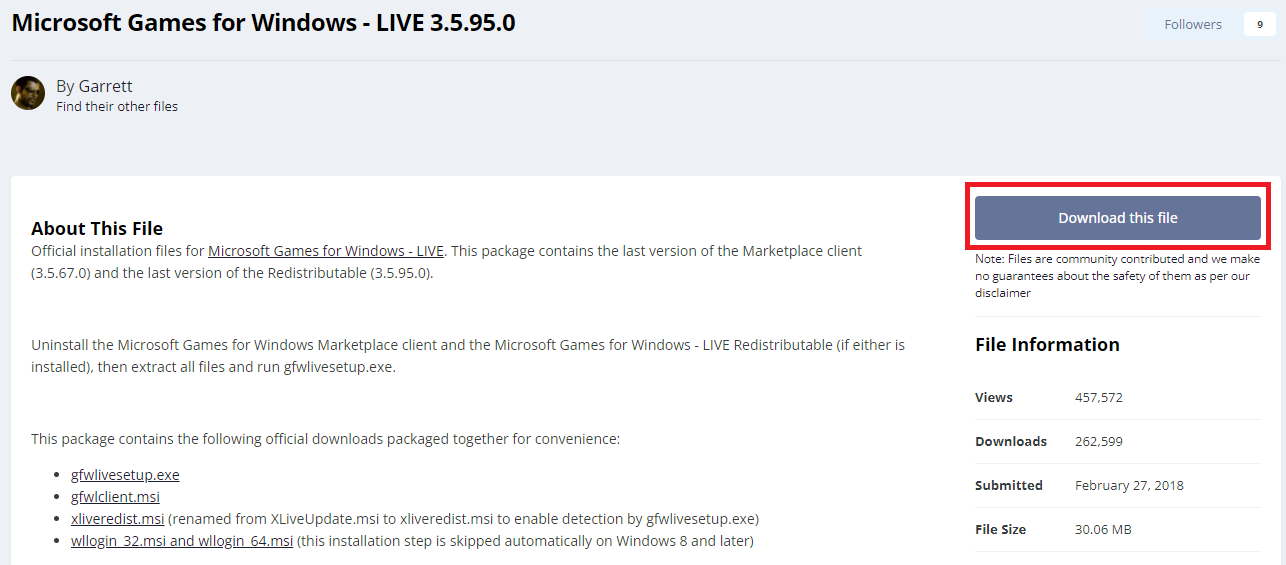Click the Downloads label in File Information
Viewport: 1286px width, 565px height.
[1011, 441]
